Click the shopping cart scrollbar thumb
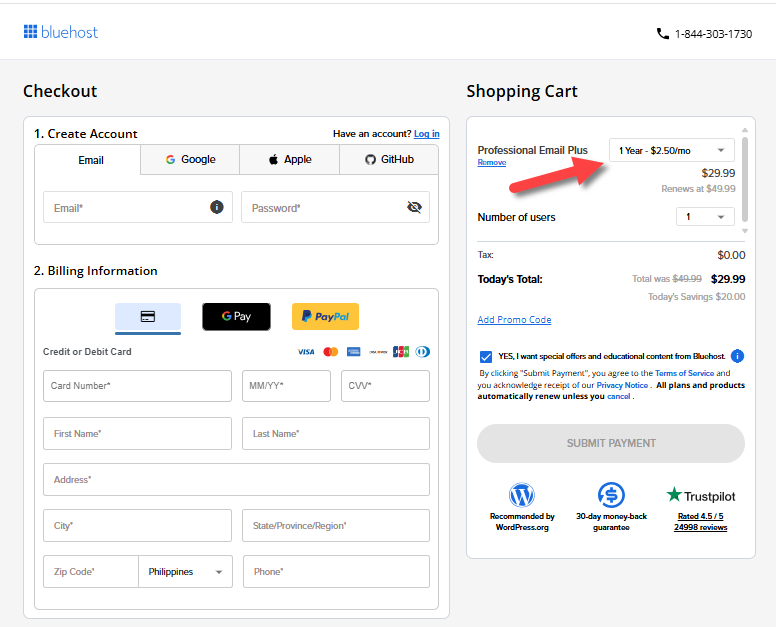The width and height of the screenshot is (776, 627). point(745,179)
